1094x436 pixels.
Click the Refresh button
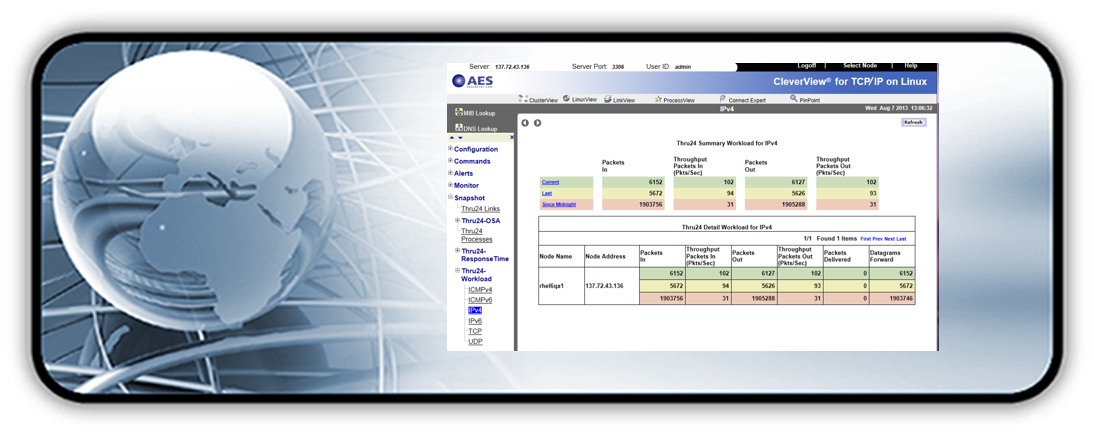pos(913,123)
